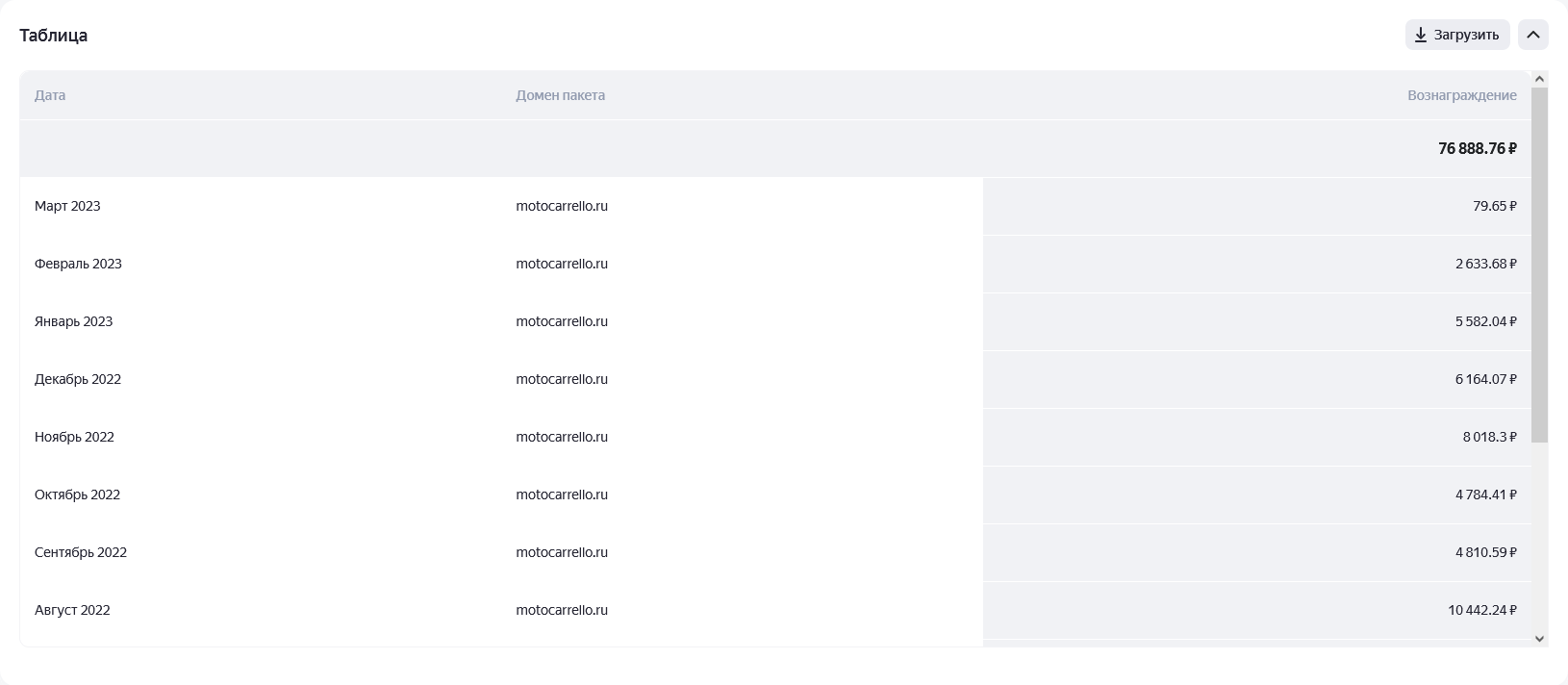
Task: Click motocarrello.ru in the Февраль 2023 row
Action: [x=562, y=264]
